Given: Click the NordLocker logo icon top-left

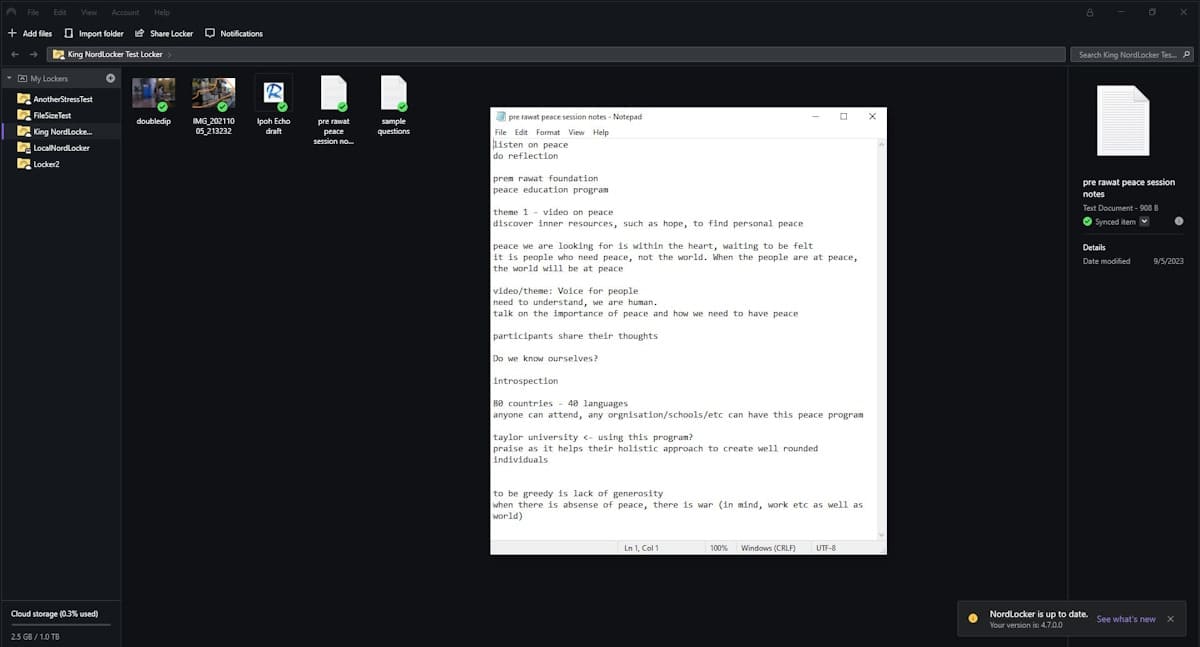Looking at the screenshot, I should (11, 12).
